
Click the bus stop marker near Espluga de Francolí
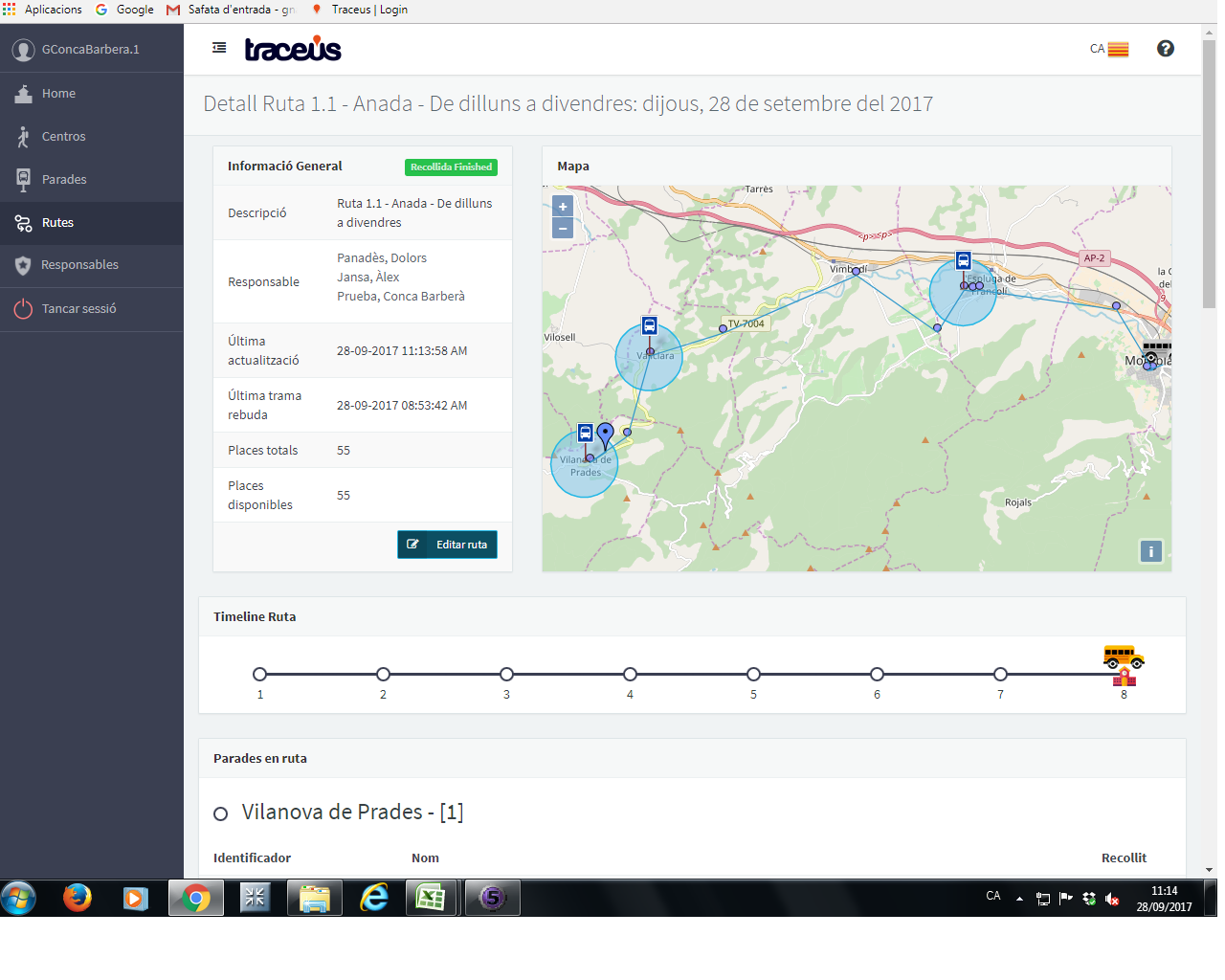point(963,261)
